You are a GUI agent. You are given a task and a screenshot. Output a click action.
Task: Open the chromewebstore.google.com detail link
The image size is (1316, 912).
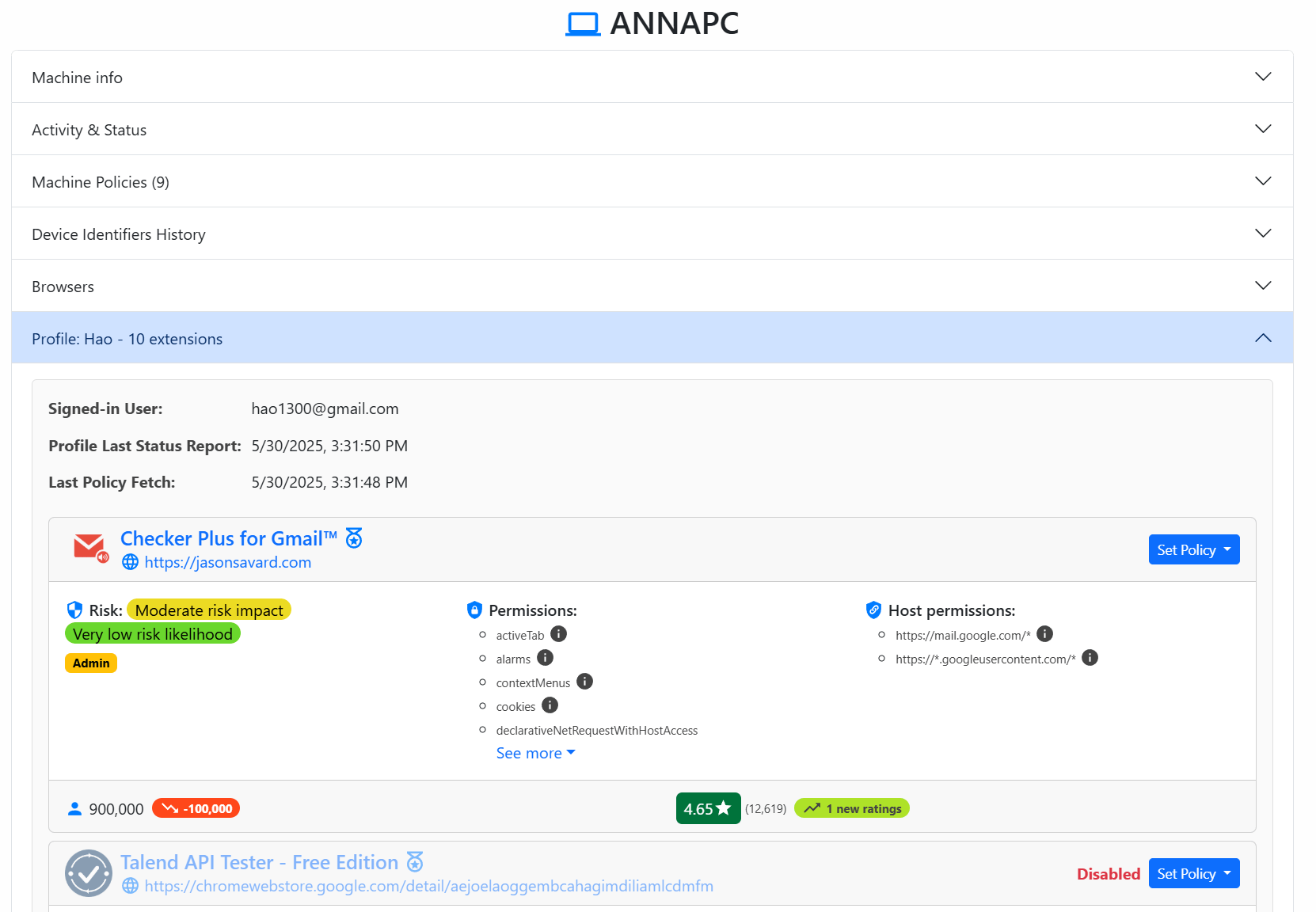pos(428,886)
